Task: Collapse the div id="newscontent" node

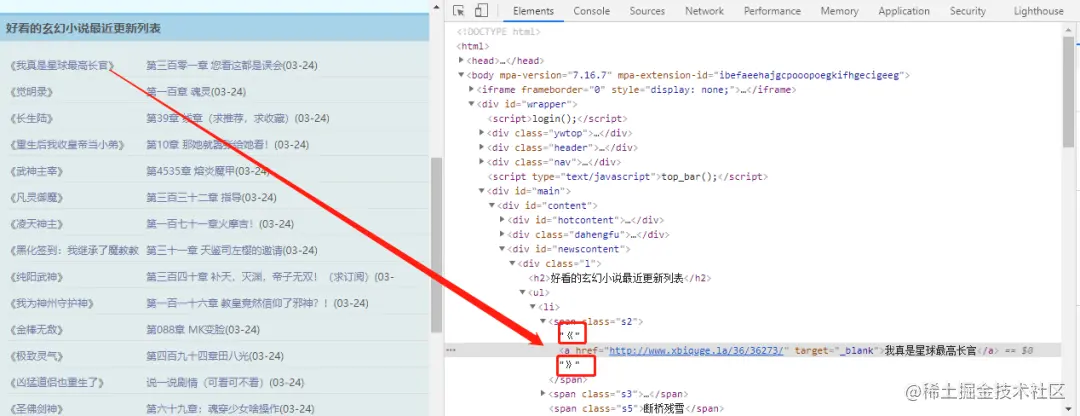Action: (502, 249)
